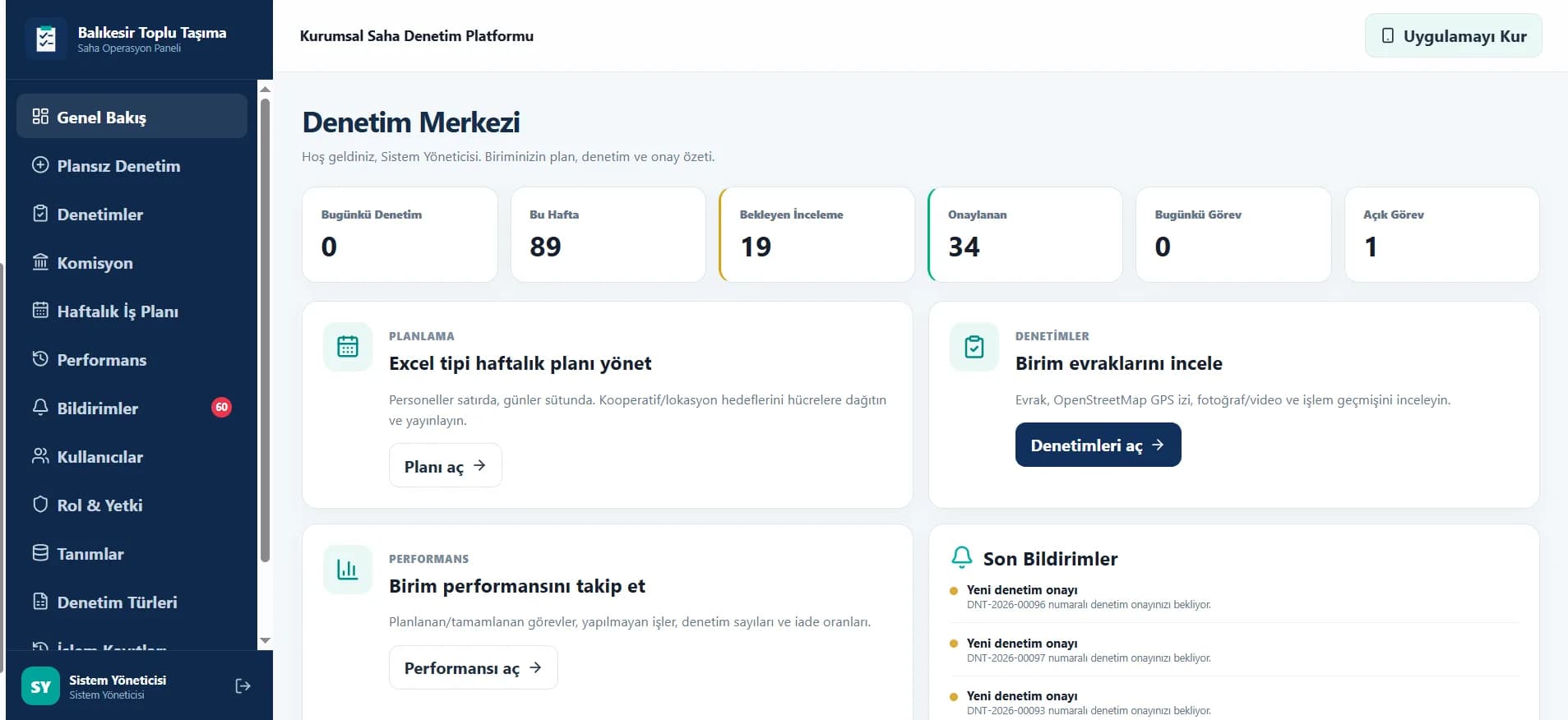Click the 60 notifications badge
The width and height of the screenshot is (1568, 720).
(221, 407)
